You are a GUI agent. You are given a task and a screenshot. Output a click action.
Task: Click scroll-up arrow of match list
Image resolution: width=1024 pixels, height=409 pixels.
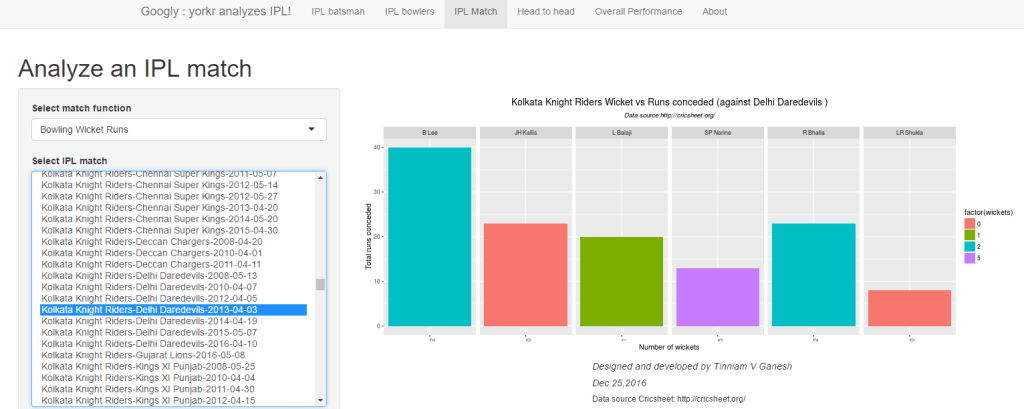(320, 177)
